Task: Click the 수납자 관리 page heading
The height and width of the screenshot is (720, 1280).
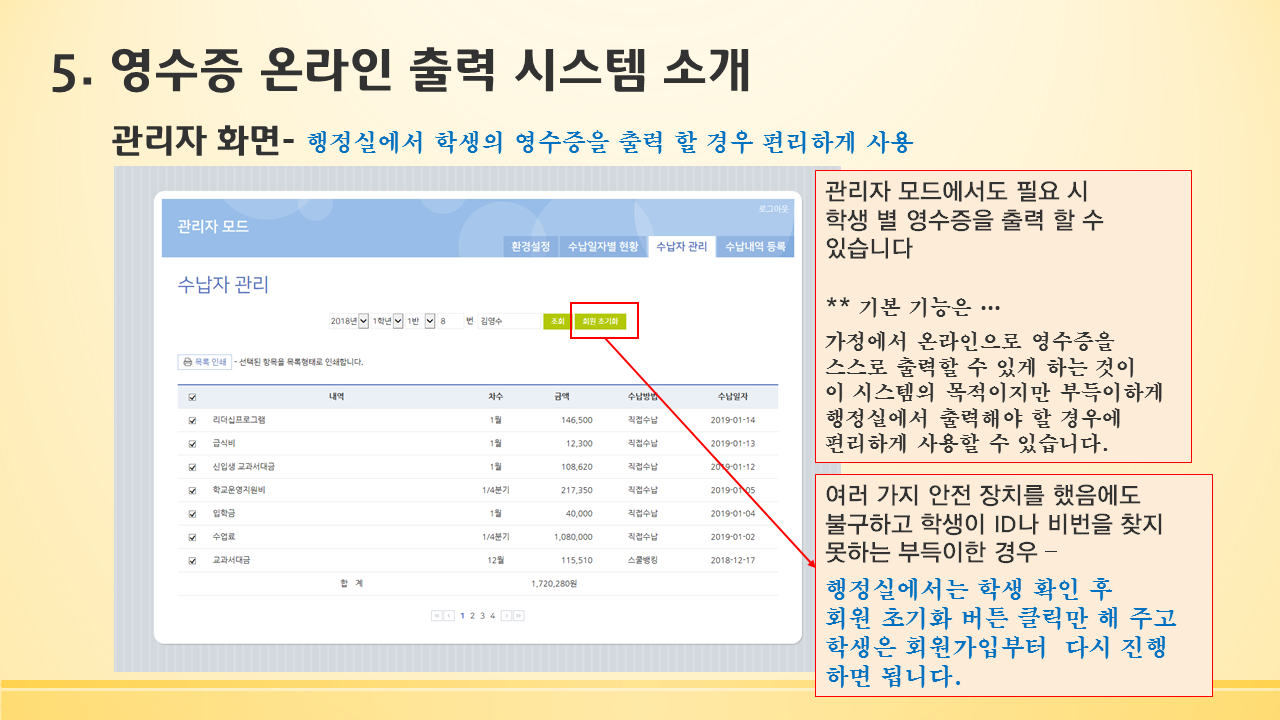Action: 223,285
